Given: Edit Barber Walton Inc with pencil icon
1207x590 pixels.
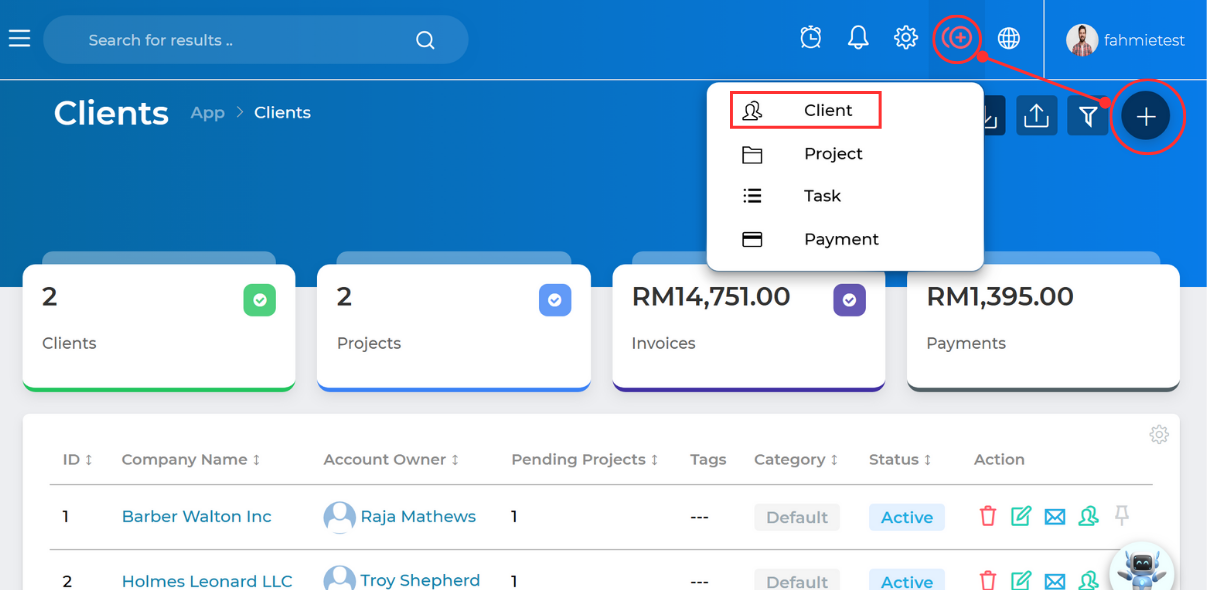Looking at the screenshot, I should pyautogui.click(x=1021, y=516).
